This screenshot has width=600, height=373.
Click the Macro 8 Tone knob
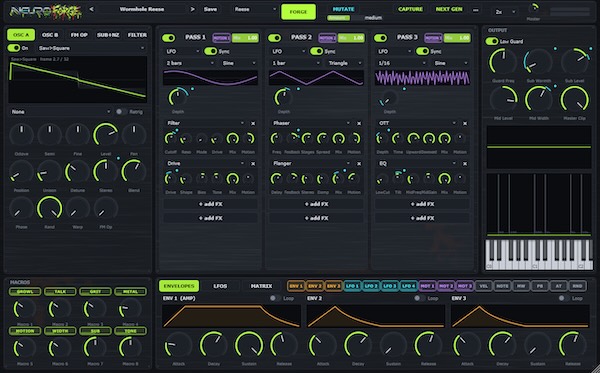pos(130,347)
